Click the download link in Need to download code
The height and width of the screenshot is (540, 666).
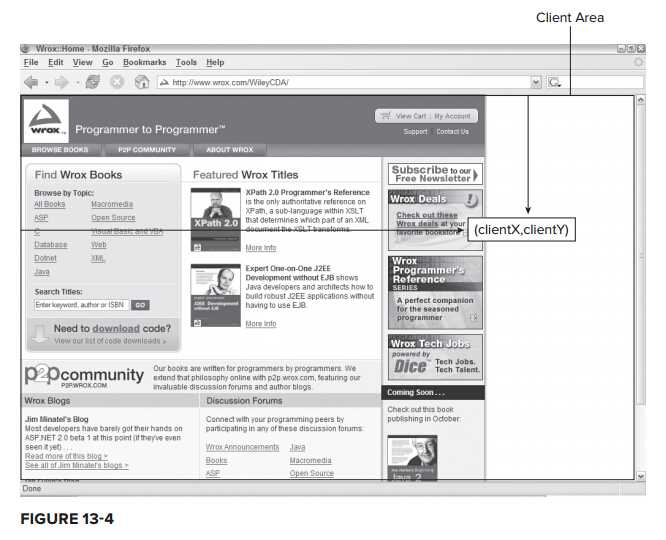(116, 328)
